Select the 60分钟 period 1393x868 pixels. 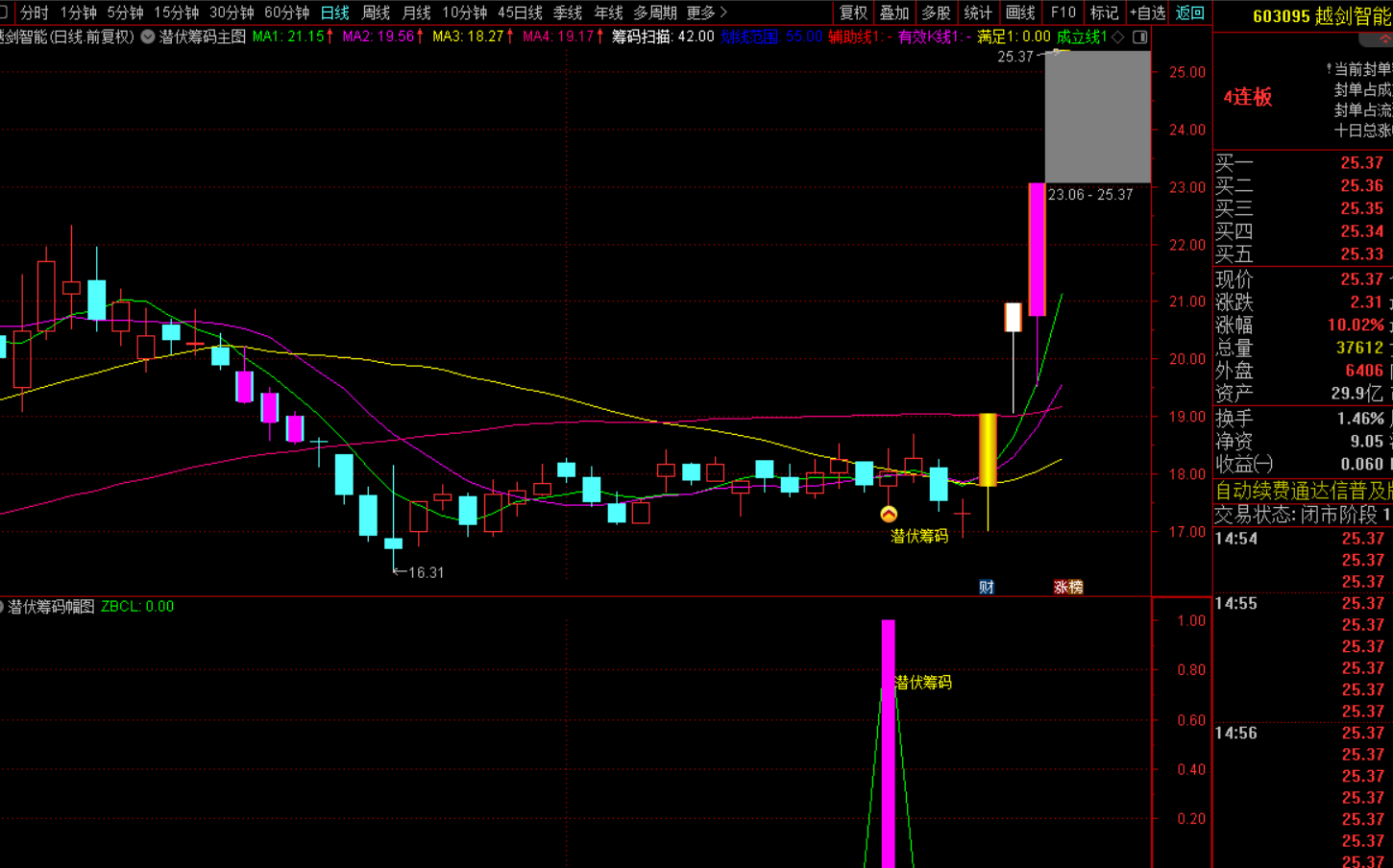(x=286, y=12)
